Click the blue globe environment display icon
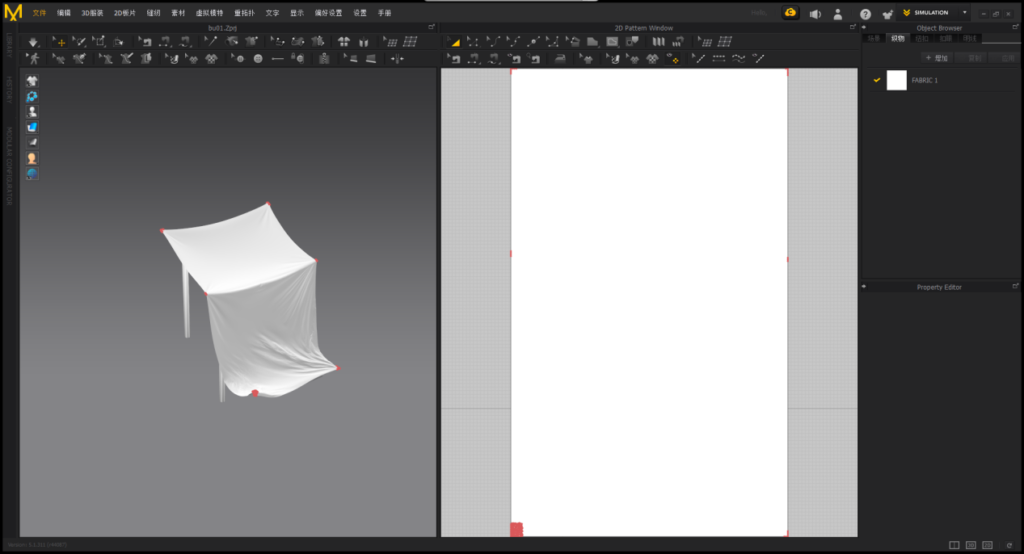 point(32,174)
